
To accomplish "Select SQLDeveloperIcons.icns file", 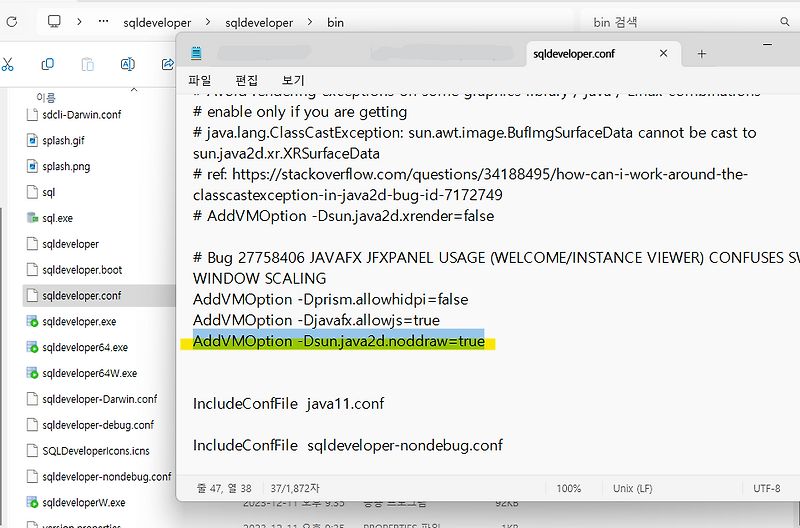I will (96, 451).
